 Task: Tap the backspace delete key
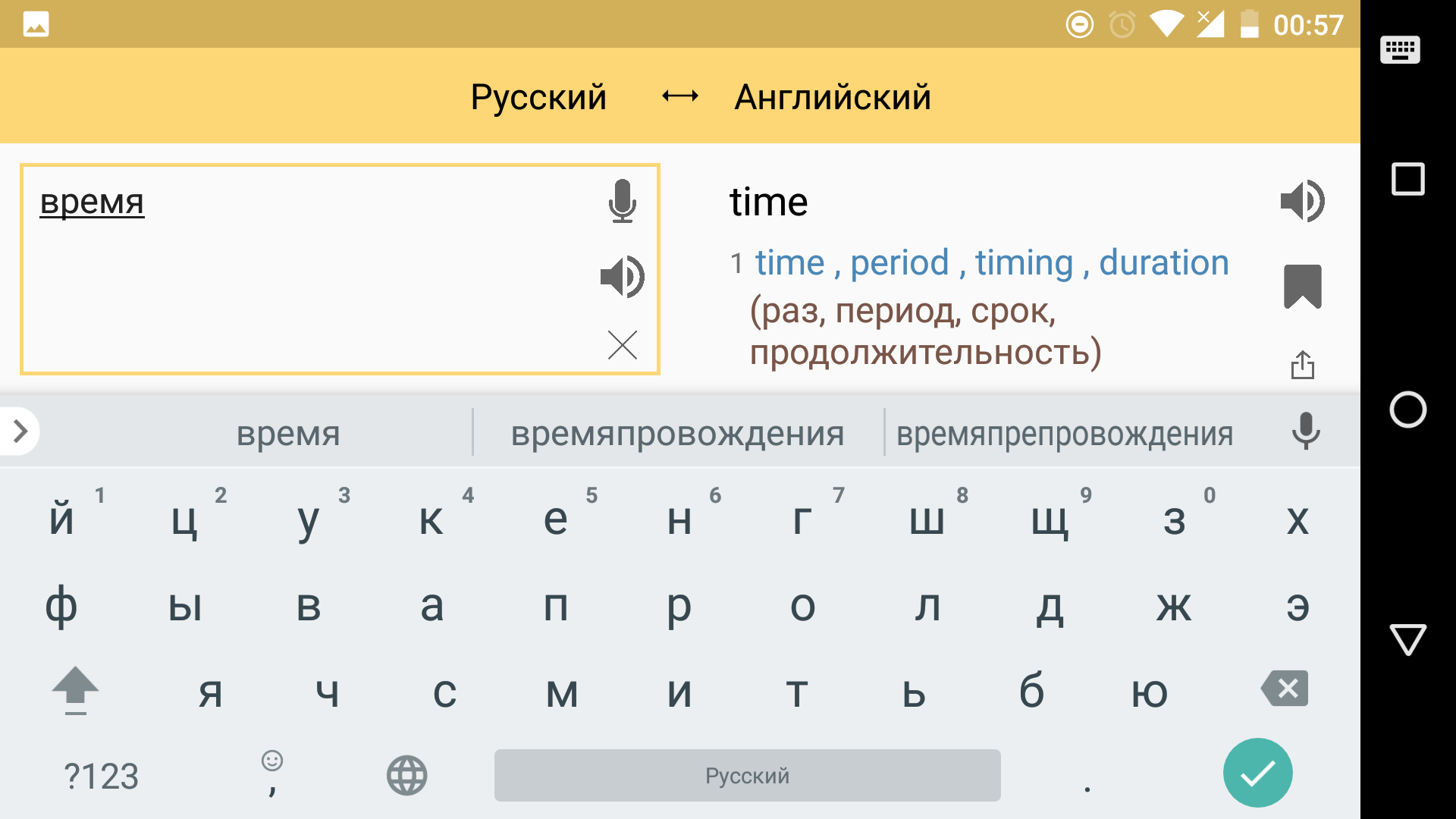click(1285, 689)
